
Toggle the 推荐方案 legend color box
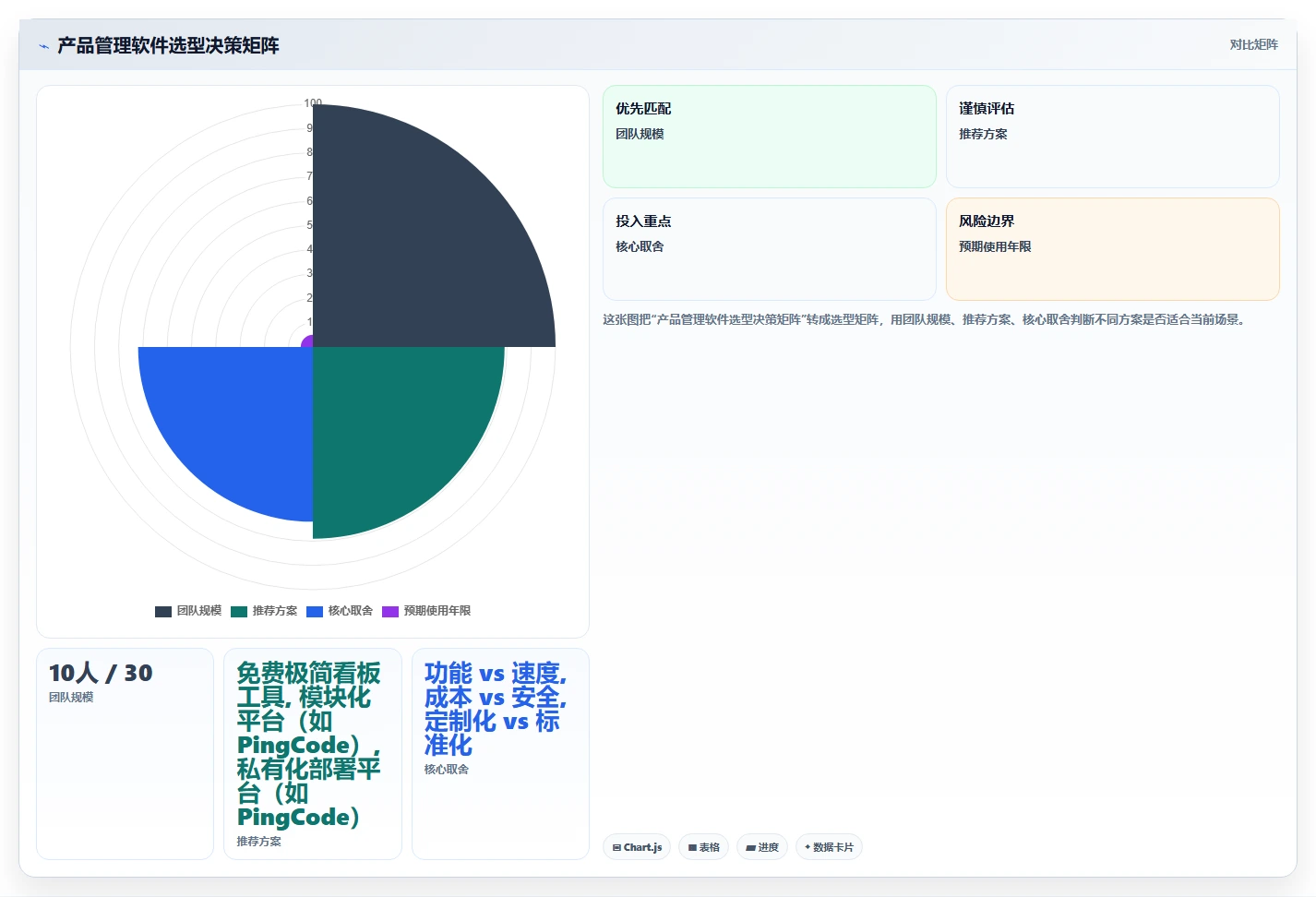pyautogui.click(x=239, y=611)
